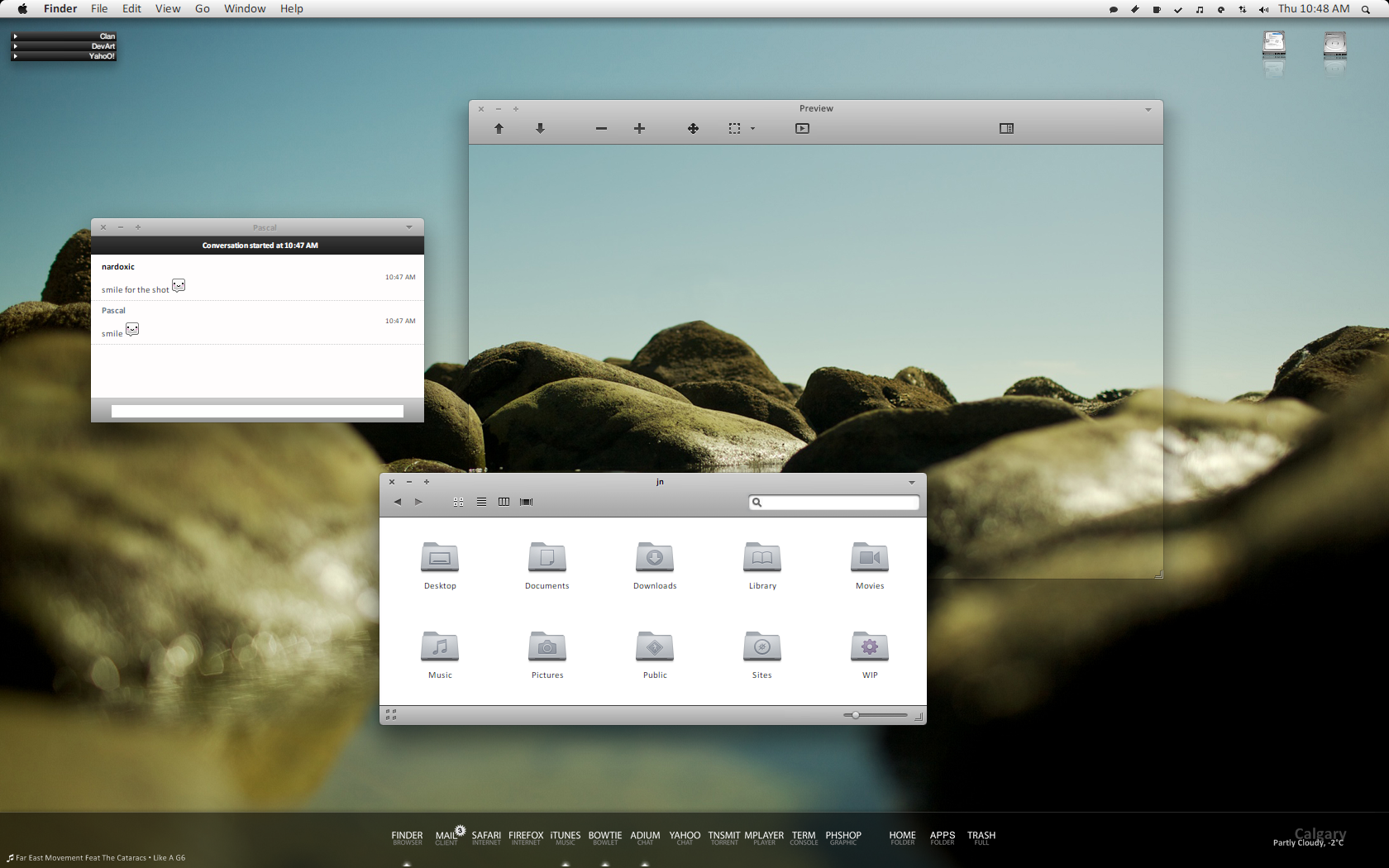The height and width of the screenshot is (868, 1389).
Task: Select the rectangular selection tool in Preview
Action: click(x=734, y=128)
